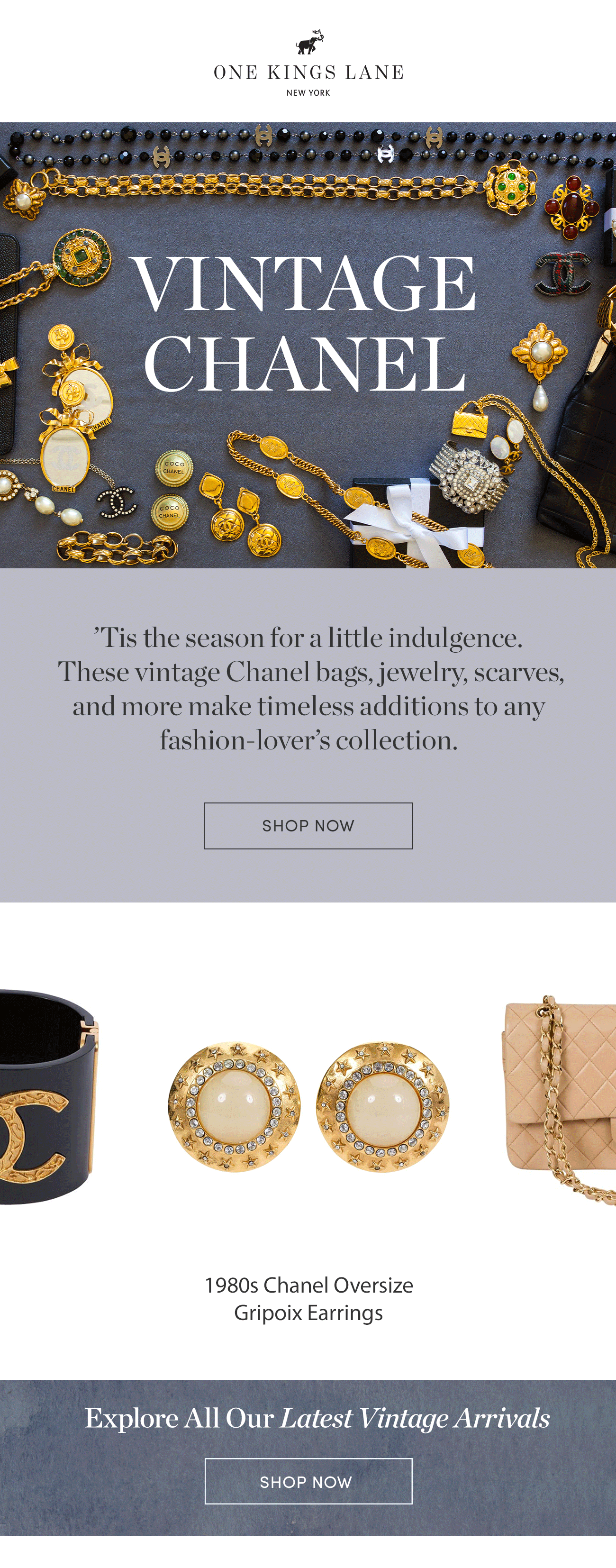Image resolution: width=616 pixels, height=1568 pixels.
Task: Click the Shop Now button in Latest Vintage Arrivals
Action: (x=308, y=1481)
